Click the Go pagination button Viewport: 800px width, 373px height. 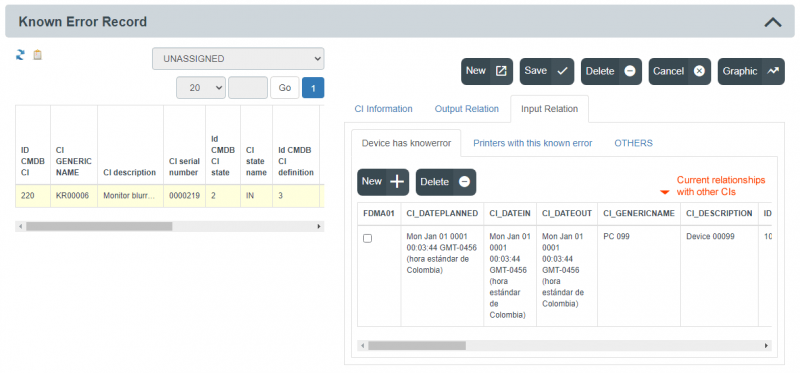(x=285, y=88)
